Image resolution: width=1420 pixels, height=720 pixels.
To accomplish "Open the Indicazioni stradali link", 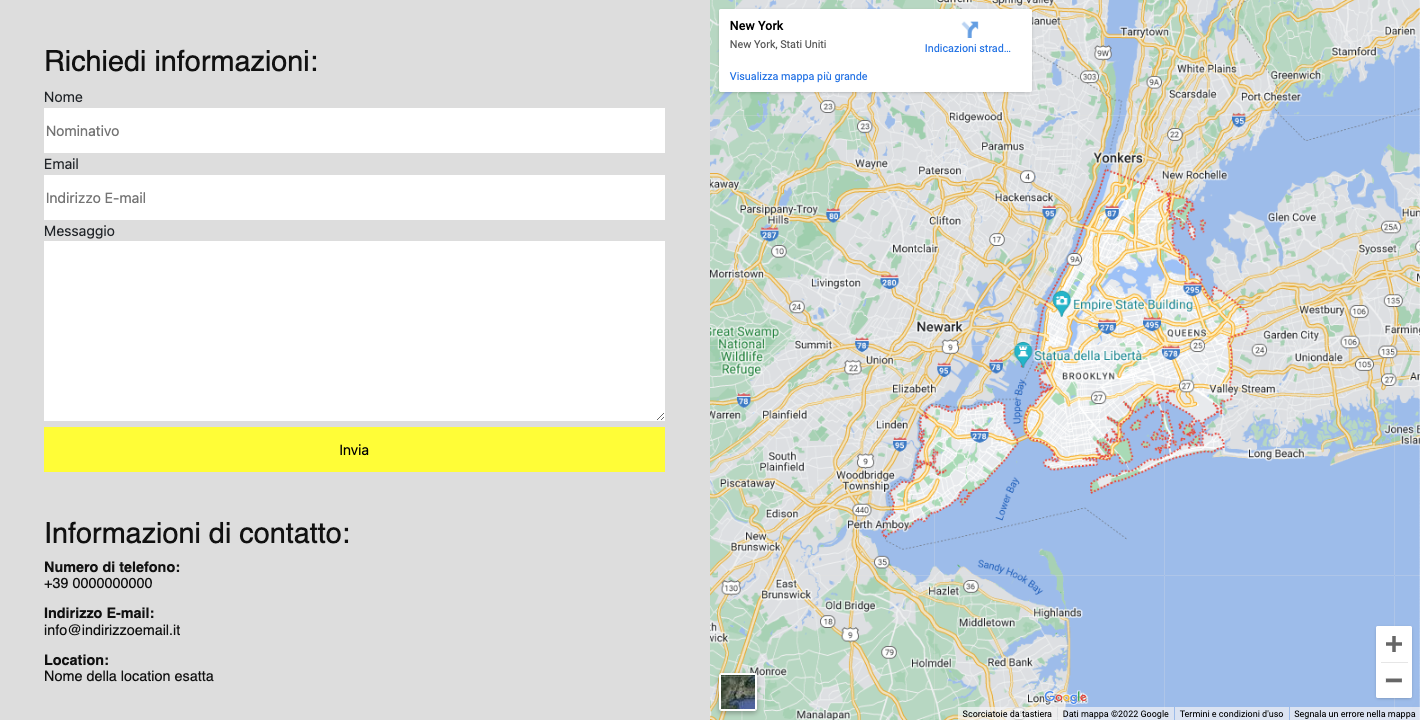I will 967,48.
